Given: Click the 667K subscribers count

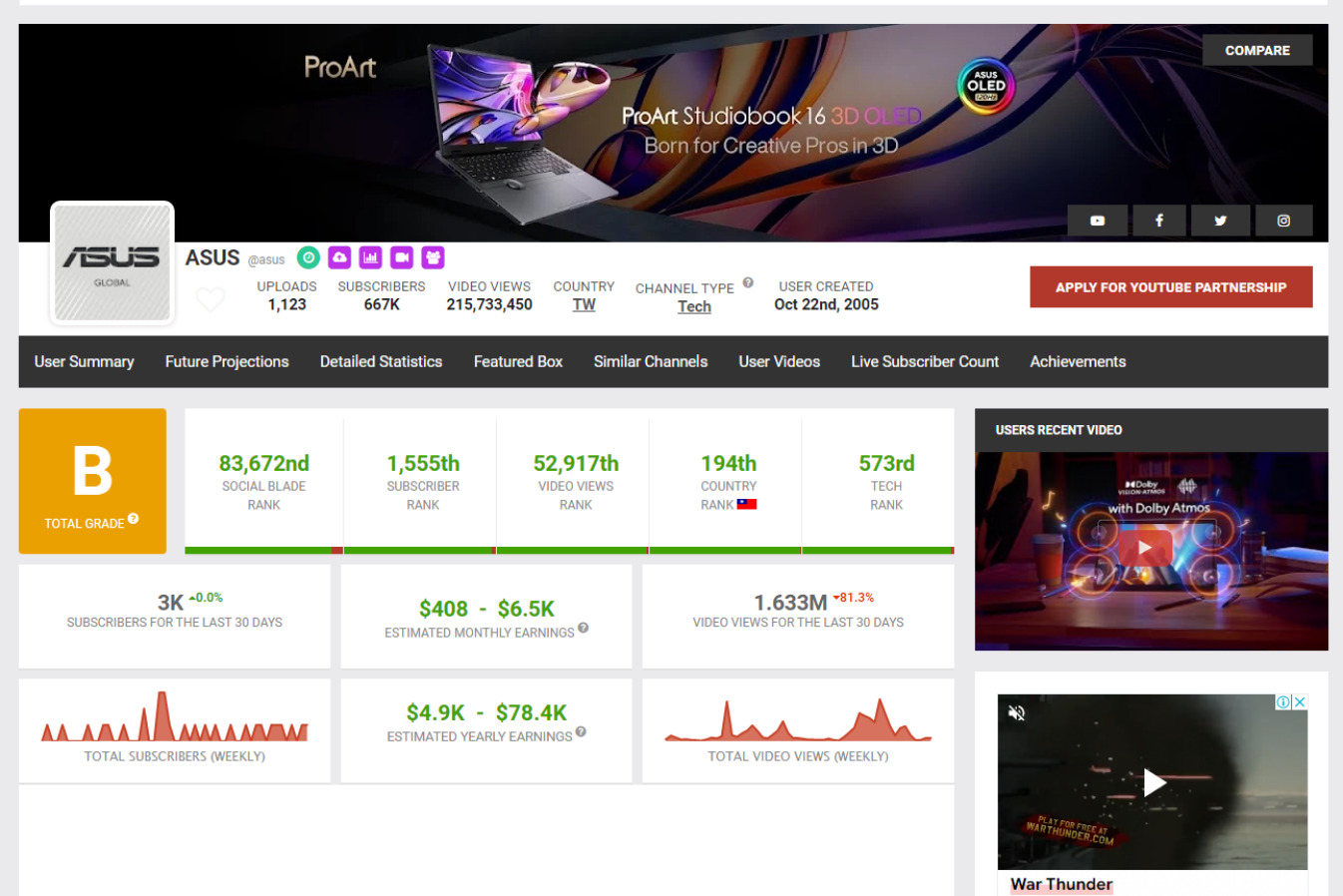Looking at the screenshot, I should click(x=381, y=304).
